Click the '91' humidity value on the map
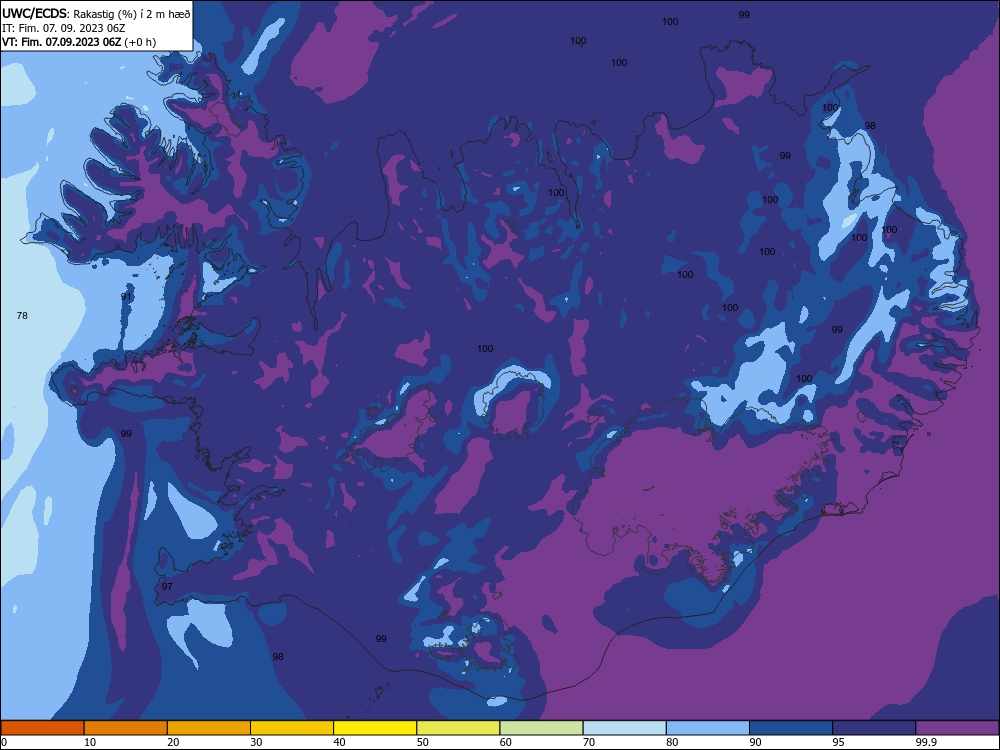This screenshot has width=1000, height=750. (x=126, y=297)
